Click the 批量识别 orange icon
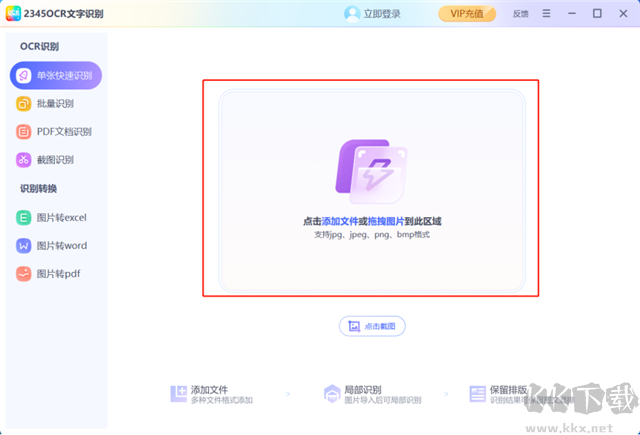Image resolution: width=640 pixels, height=435 pixels. pyautogui.click(x=24, y=104)
